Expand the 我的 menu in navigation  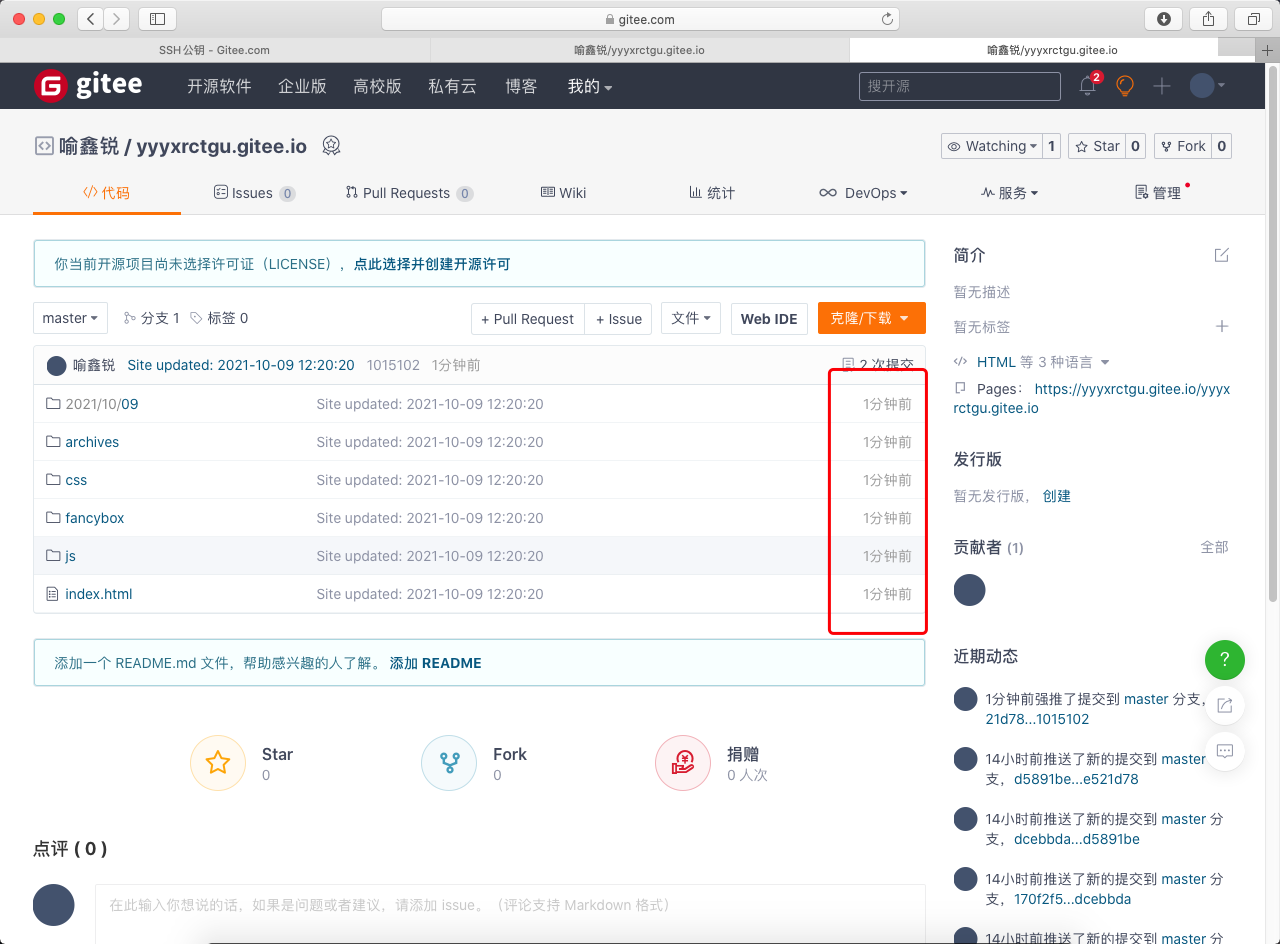coord(589,86)
